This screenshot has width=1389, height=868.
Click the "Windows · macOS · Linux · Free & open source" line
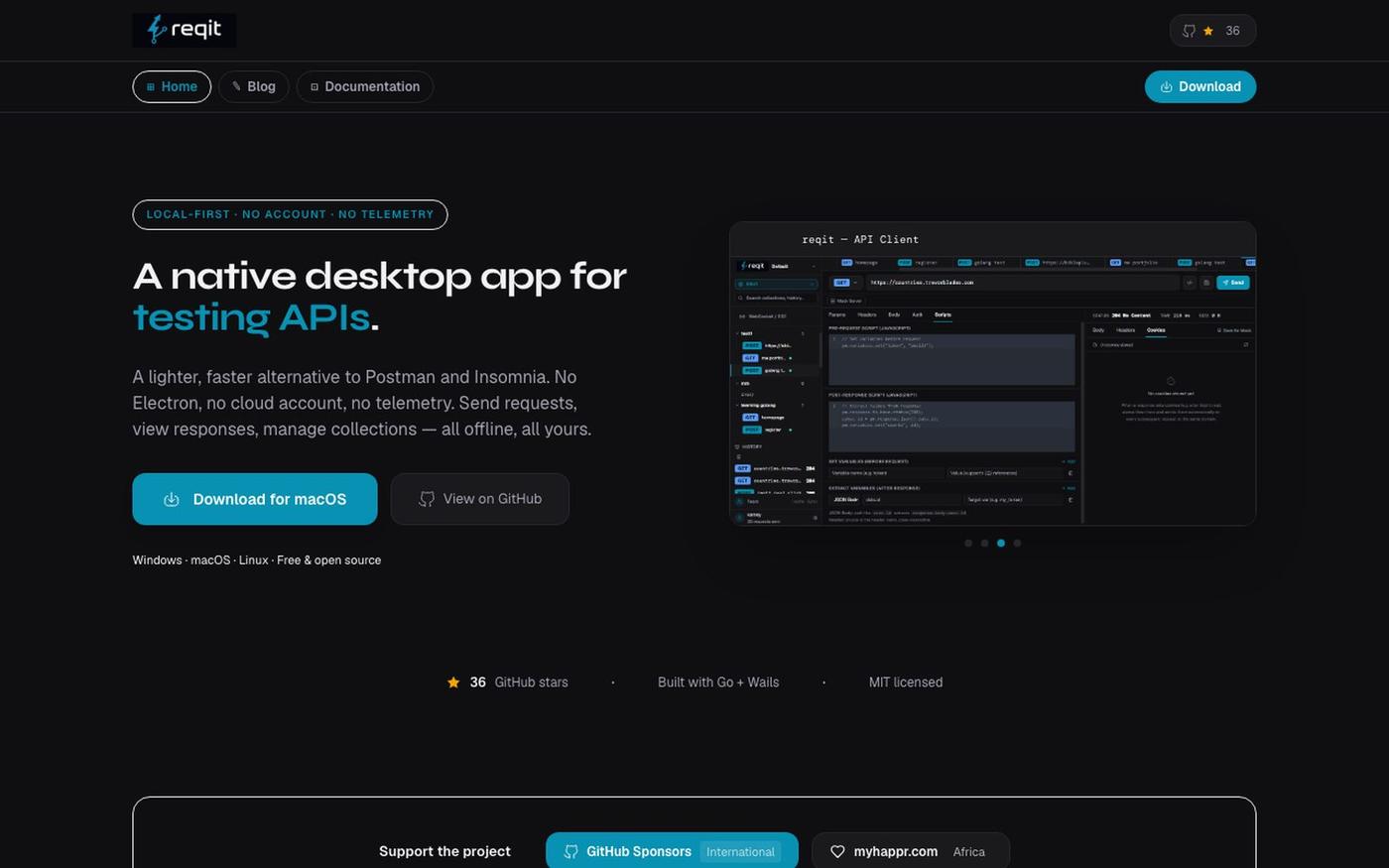pyautogui.click(x=257, y=560)
